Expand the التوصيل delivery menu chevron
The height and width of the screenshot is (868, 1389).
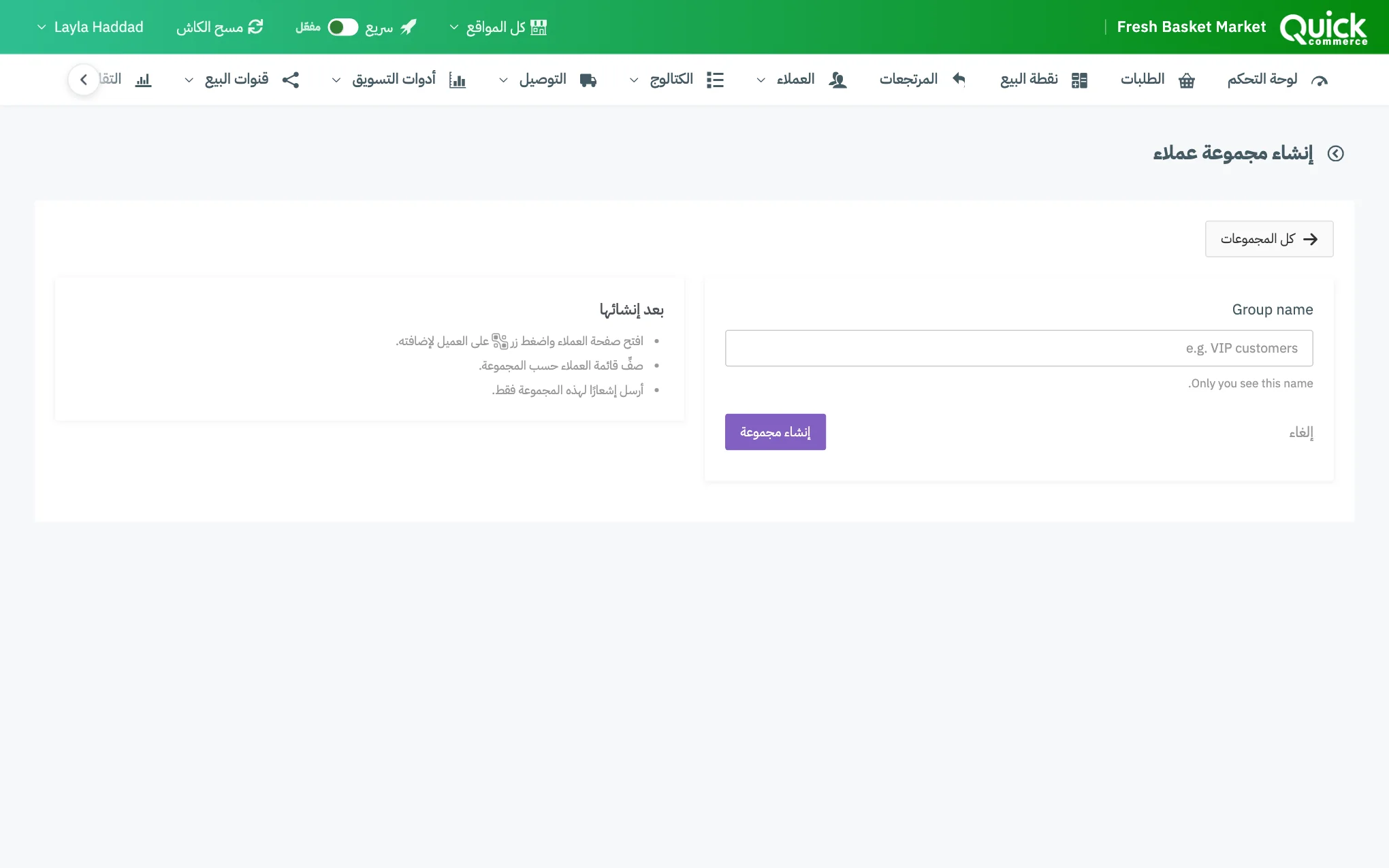pos(503,80)
